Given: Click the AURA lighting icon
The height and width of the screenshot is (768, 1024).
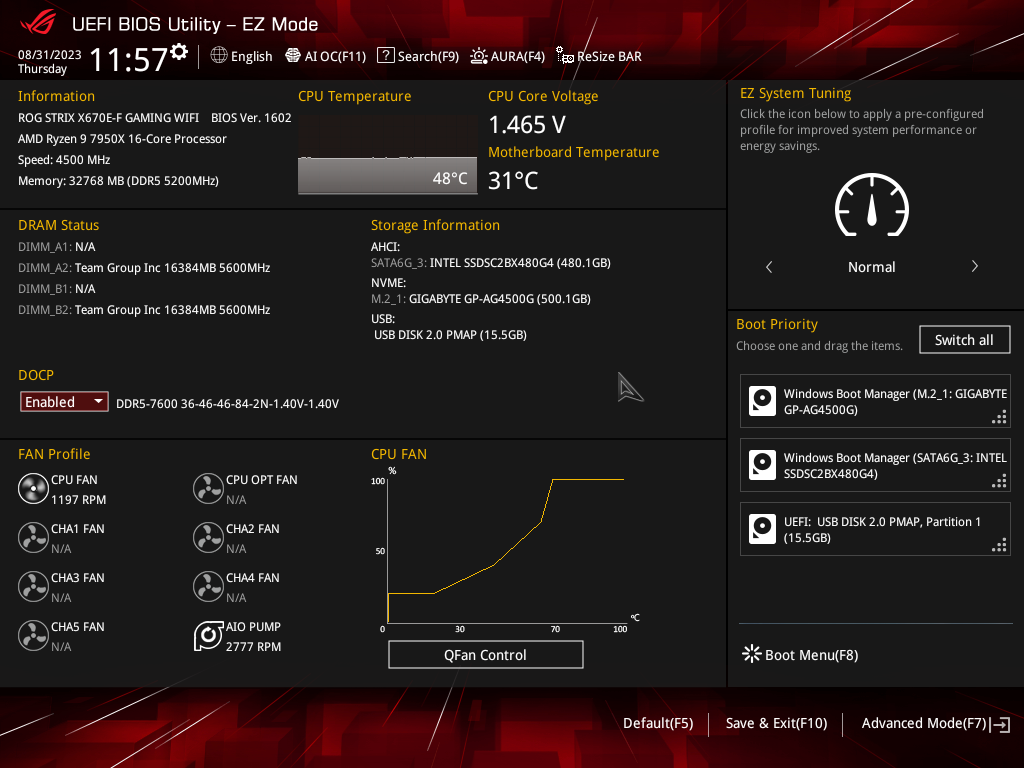Looking at the screenshot, I should point(479,56).
